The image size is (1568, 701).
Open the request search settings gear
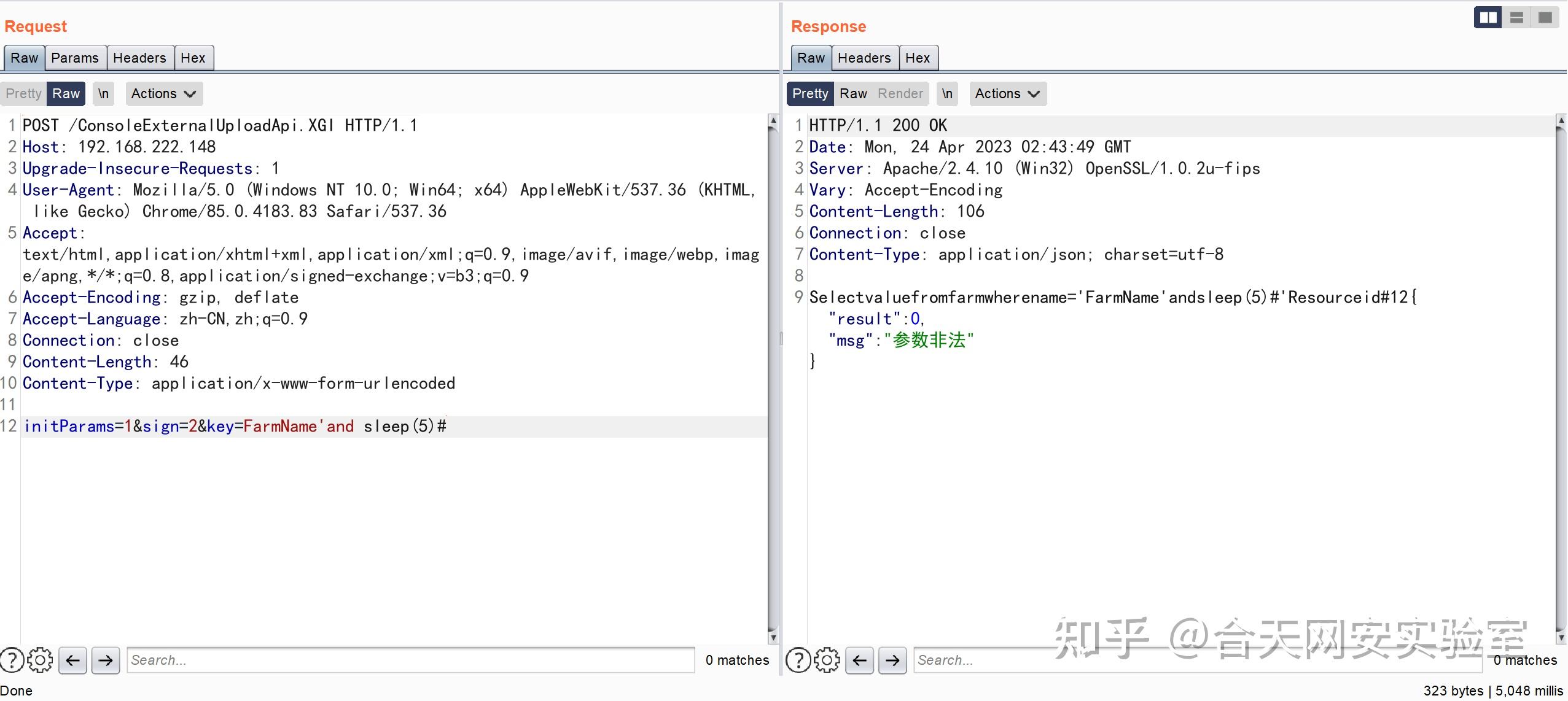(41, 660)
